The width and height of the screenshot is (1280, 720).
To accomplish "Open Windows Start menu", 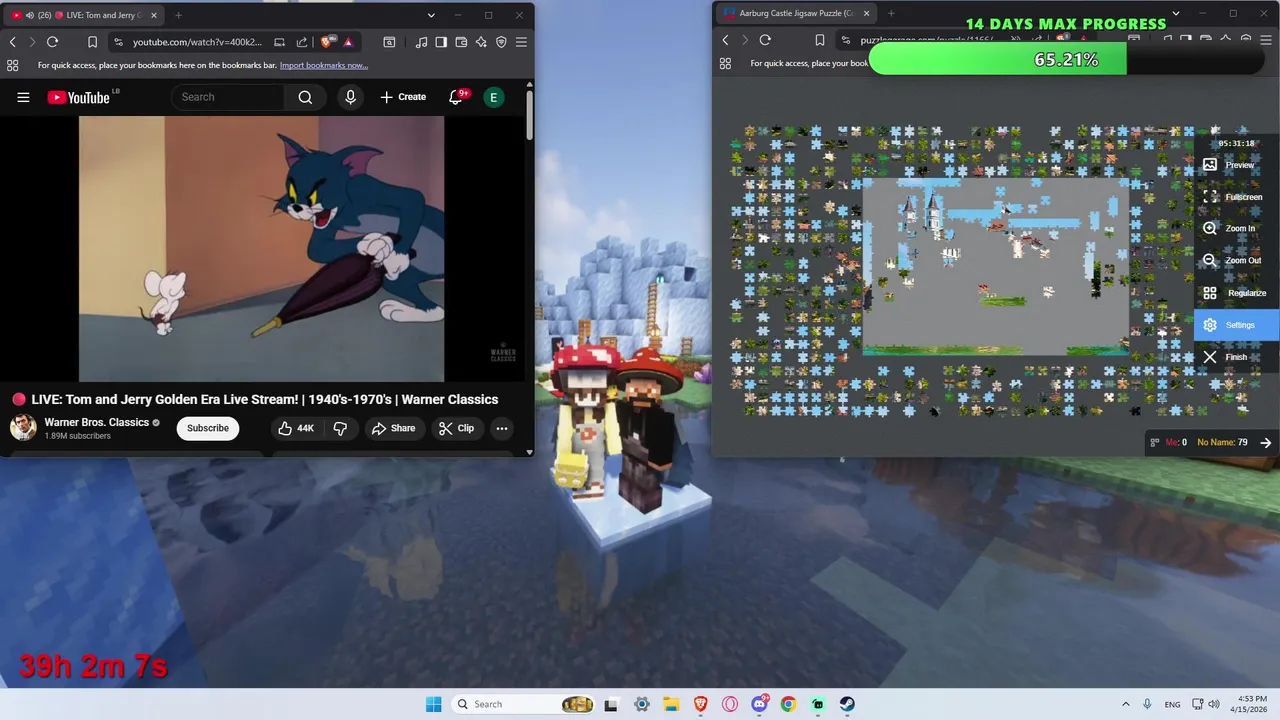I will coord(433,704).
